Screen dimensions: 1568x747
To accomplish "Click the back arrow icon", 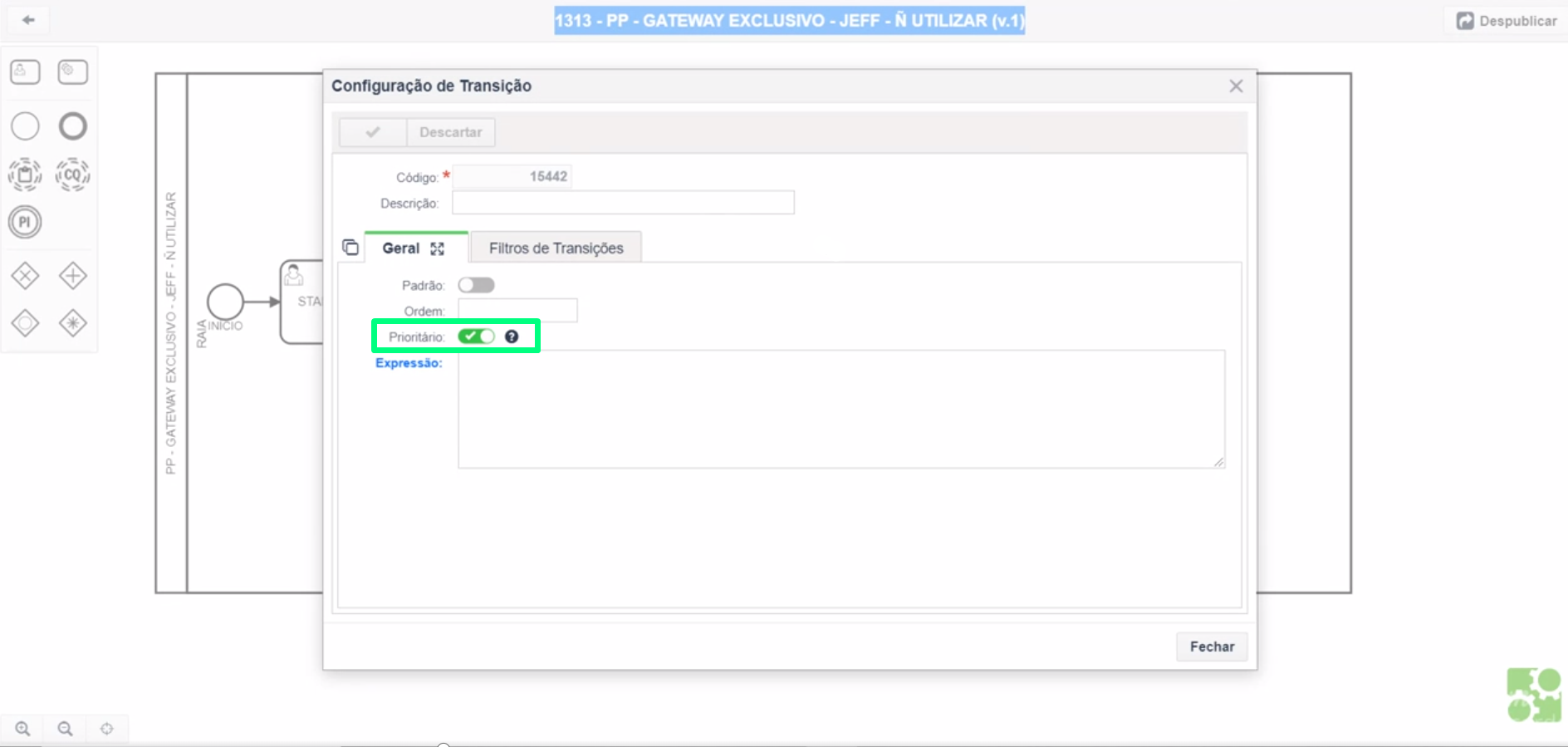I will [28, 20].
